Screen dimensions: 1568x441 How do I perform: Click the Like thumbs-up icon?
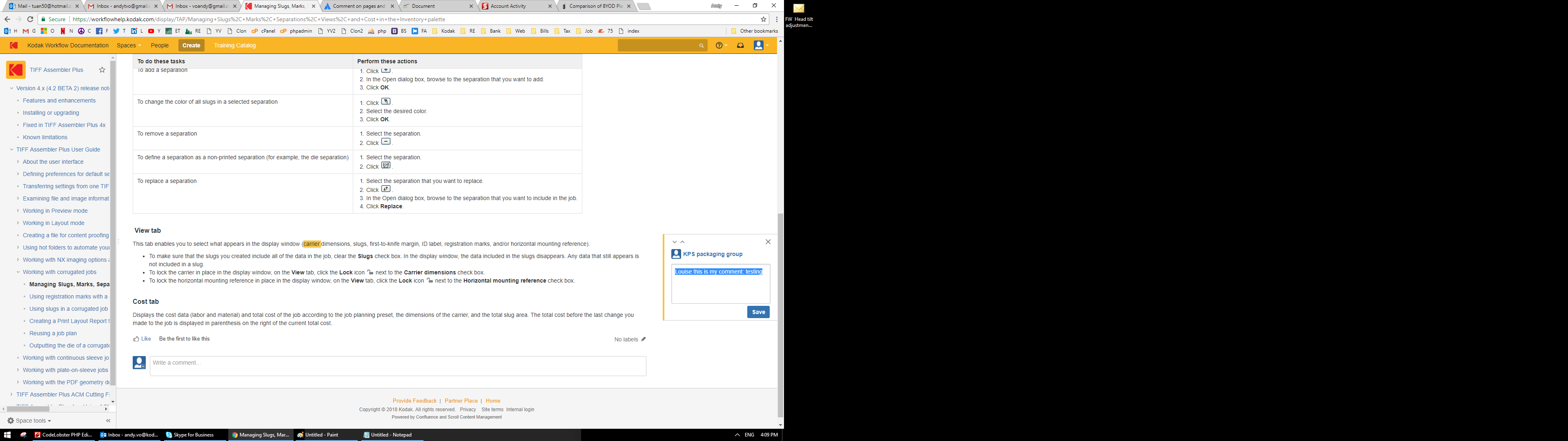pyautogui.click(x=136, y=339)
